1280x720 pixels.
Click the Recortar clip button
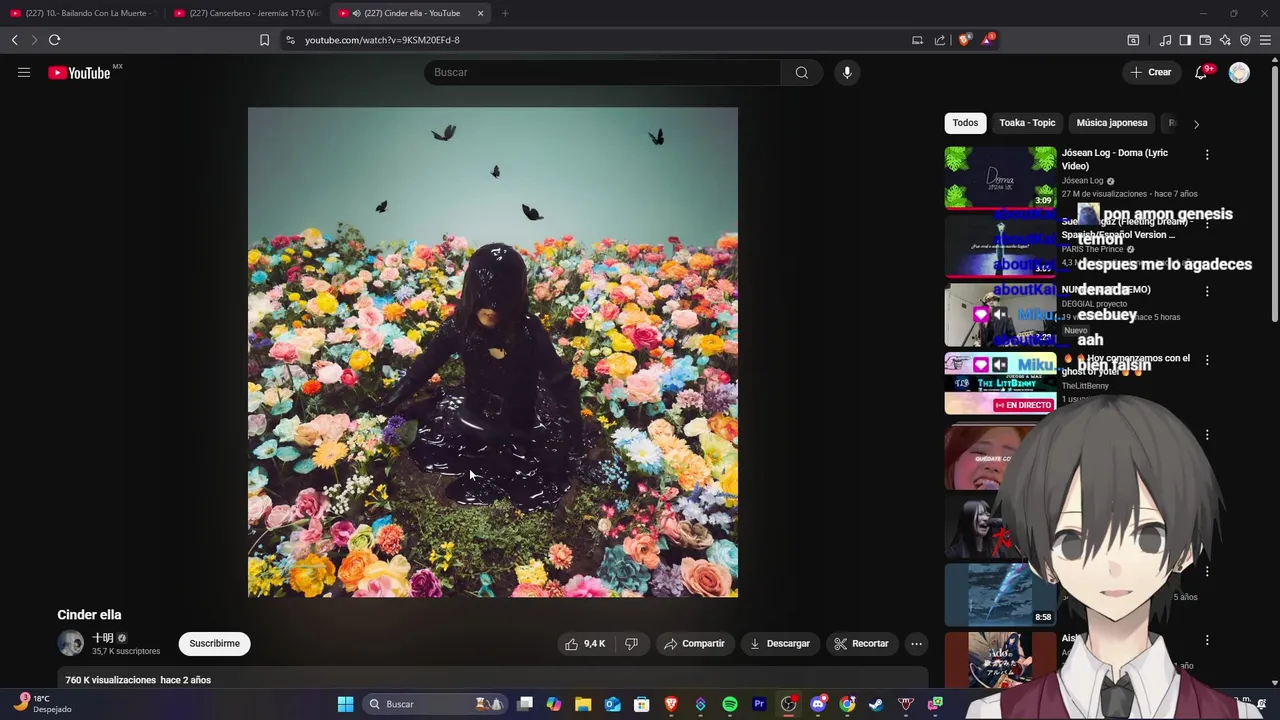point(861,644)
